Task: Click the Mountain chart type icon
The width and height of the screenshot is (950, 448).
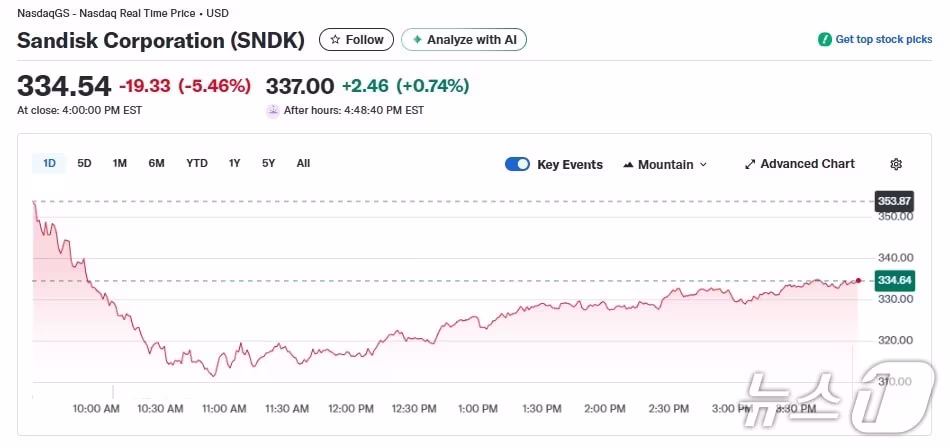Action: point(628,165)
